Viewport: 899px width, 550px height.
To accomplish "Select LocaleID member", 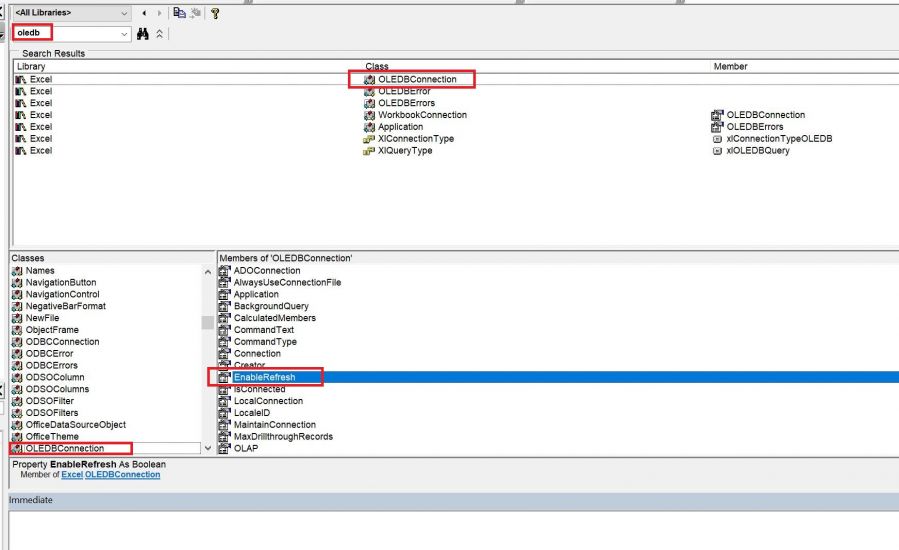I will tap(251, 413).
